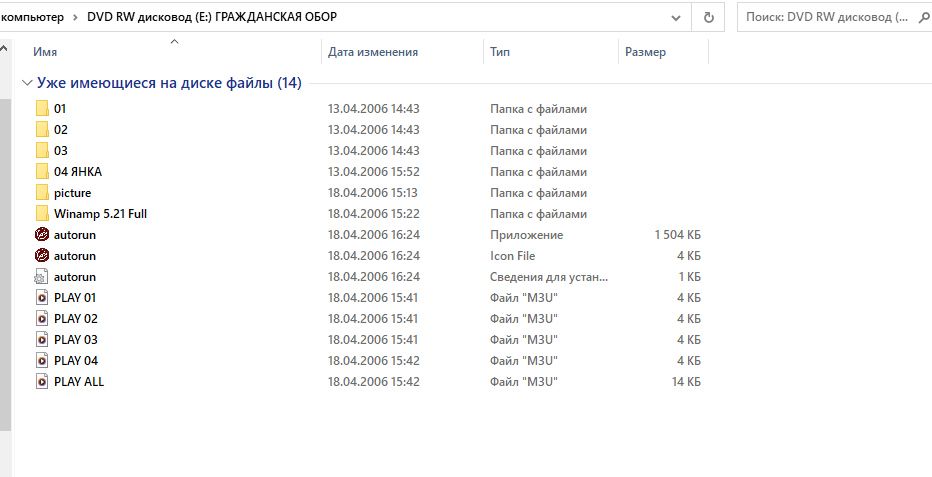
Task: Click the folder name text 'Winamp 5.21 Full'
Action: [100, 213]
